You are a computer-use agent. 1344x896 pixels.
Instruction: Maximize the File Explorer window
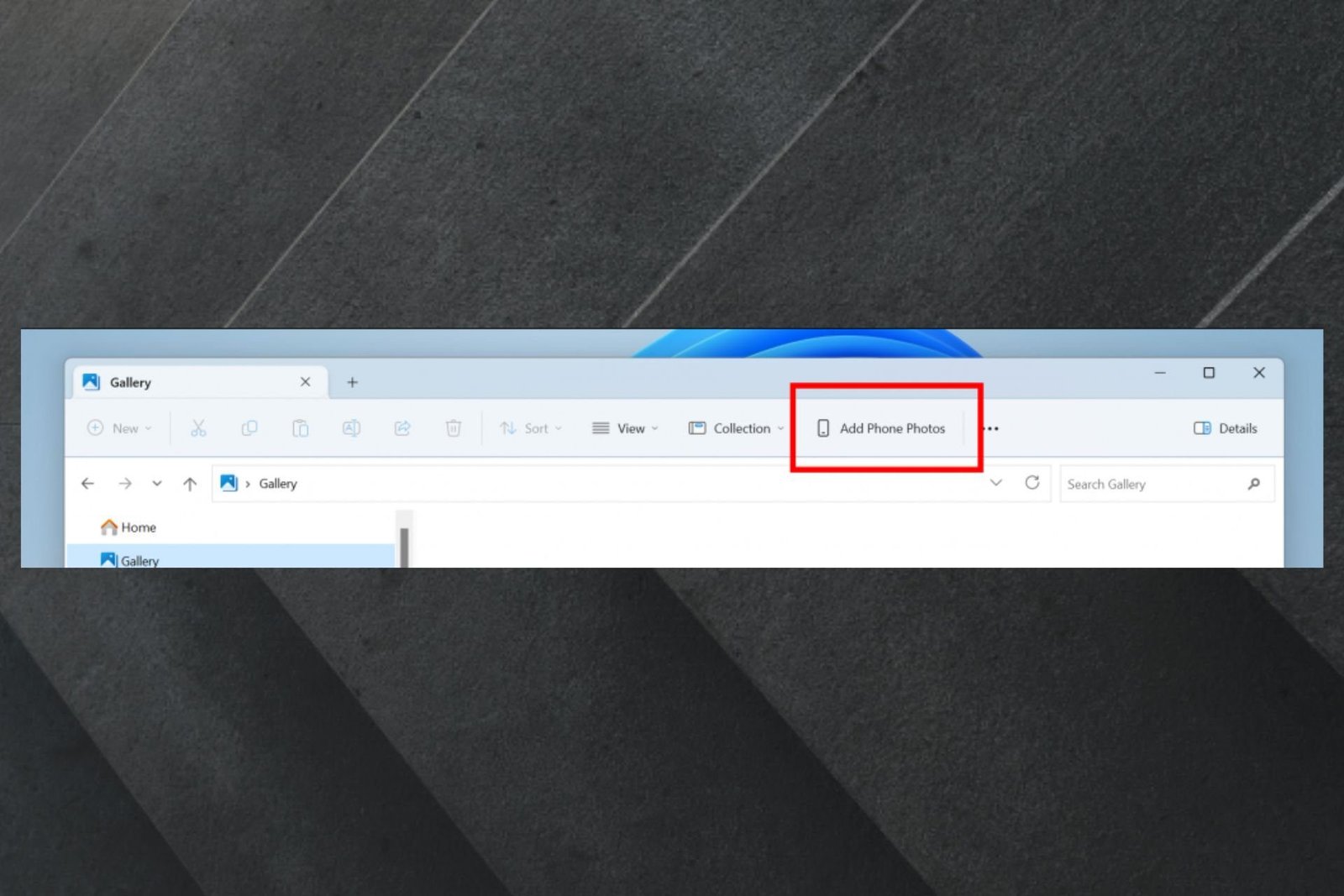(1209, 373)
